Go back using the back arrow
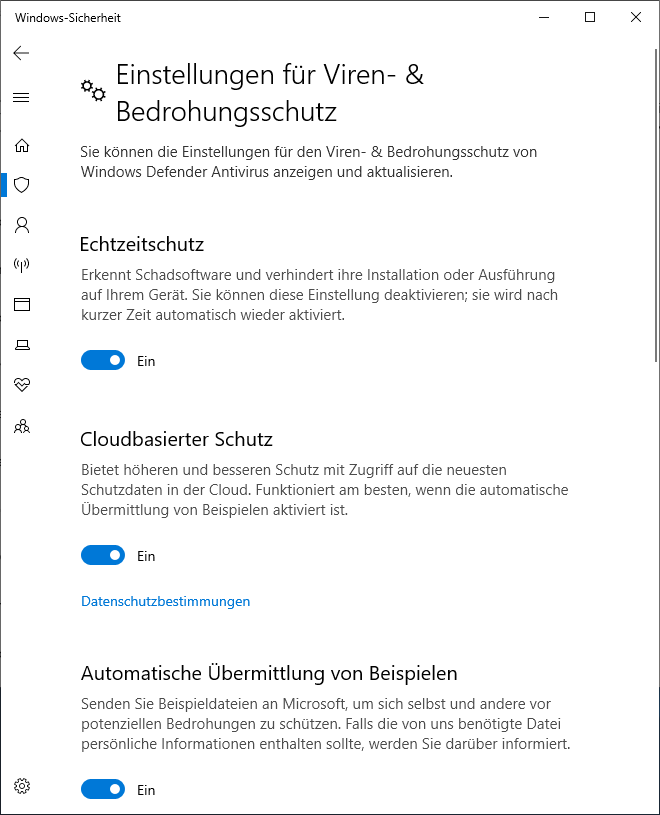The width and height of the screenshot is (660, 815). point(21,53)
